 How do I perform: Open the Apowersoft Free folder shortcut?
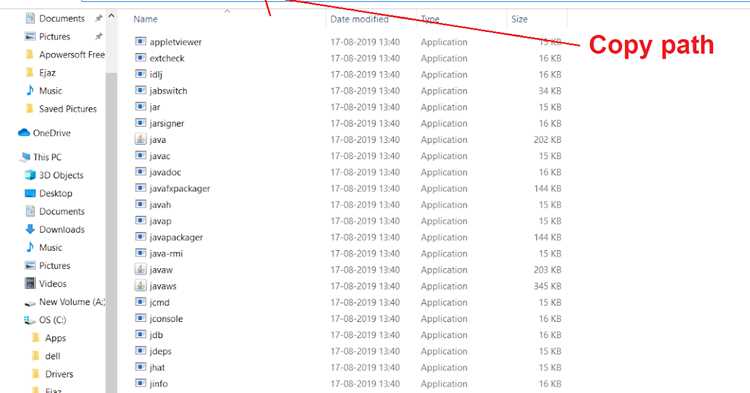(x=65, y=55)
